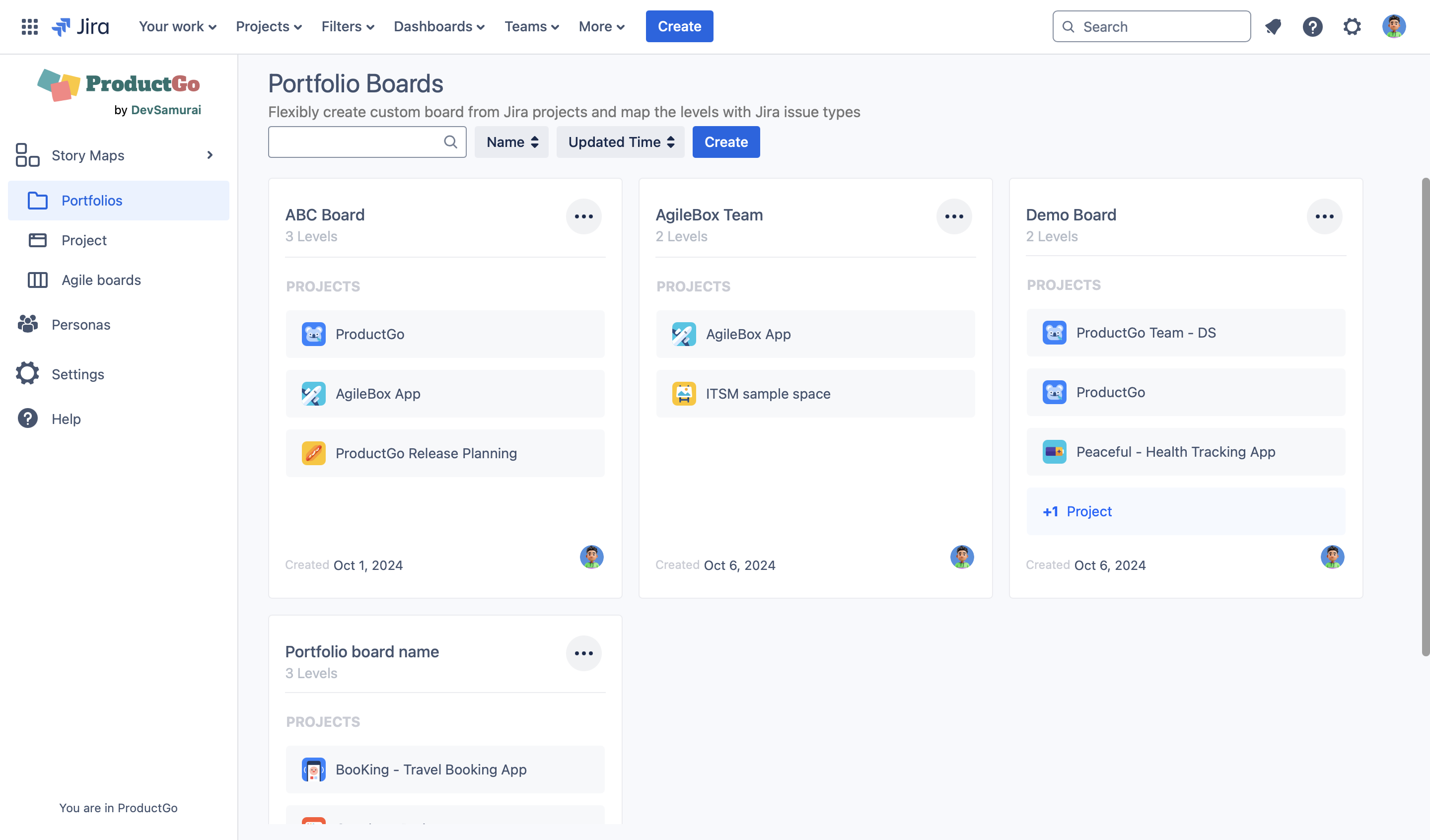Go to Agile boards in the sidebar
This screenshot has height=840, width=1430.
[119, 280]
